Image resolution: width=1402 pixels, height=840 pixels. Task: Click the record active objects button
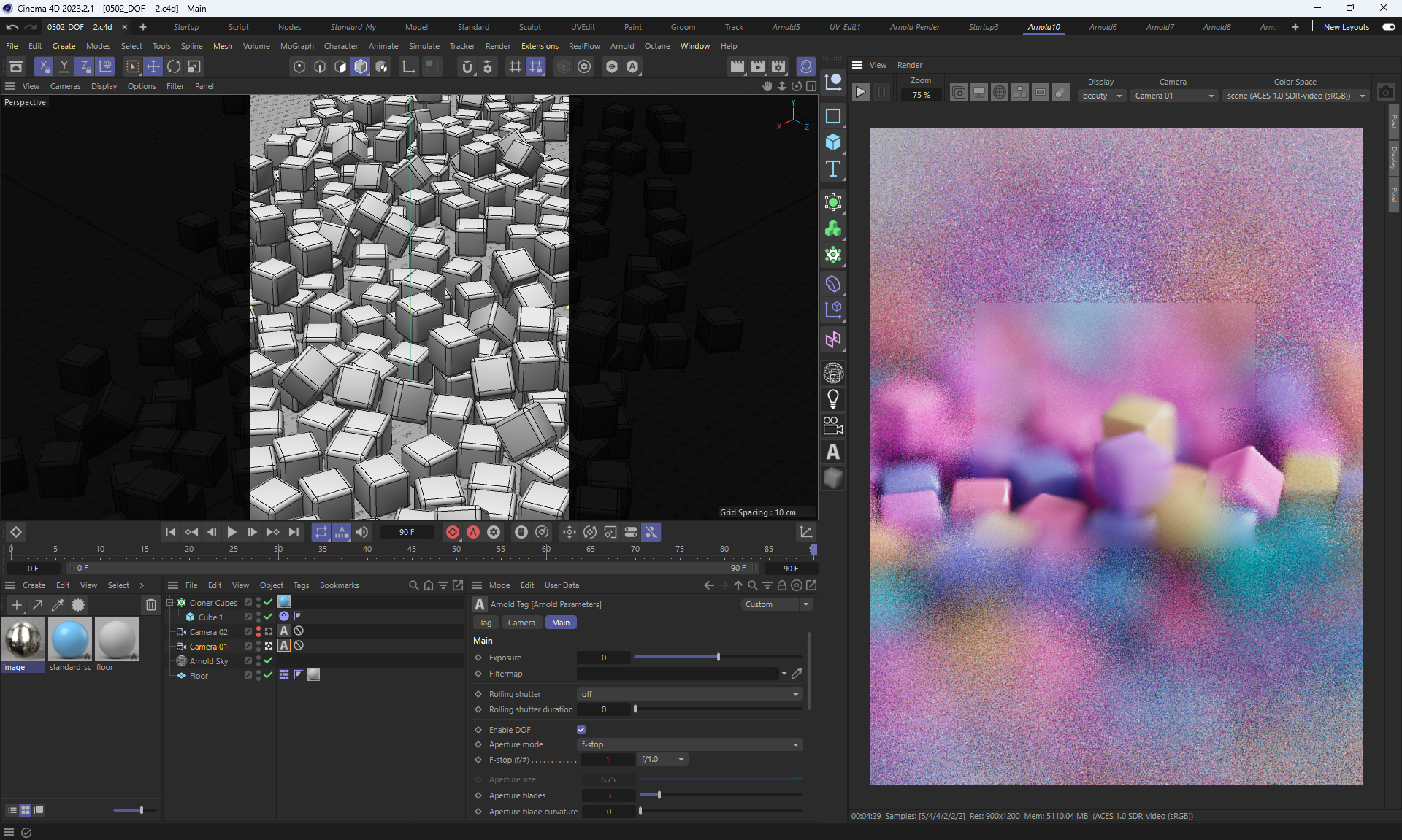[453, 532]
